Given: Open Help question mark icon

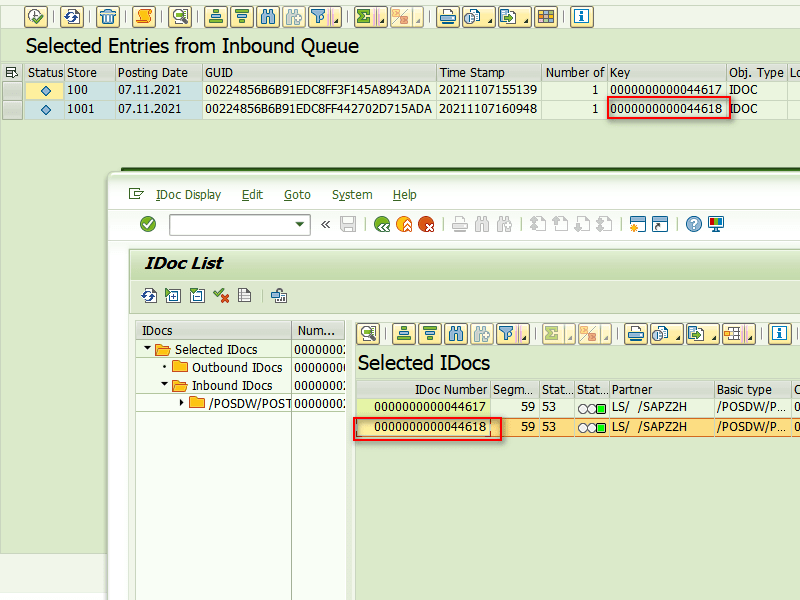Looking at the screenshot, I should pos(694,225).
